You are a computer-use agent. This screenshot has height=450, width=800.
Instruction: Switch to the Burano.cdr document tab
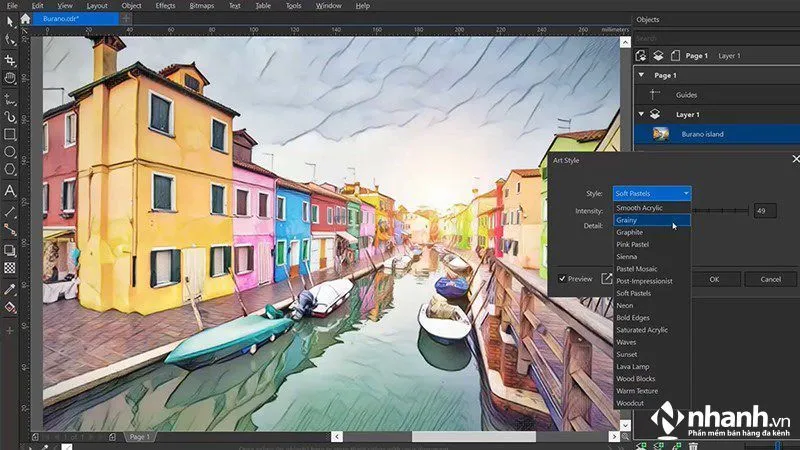[76, 19]
